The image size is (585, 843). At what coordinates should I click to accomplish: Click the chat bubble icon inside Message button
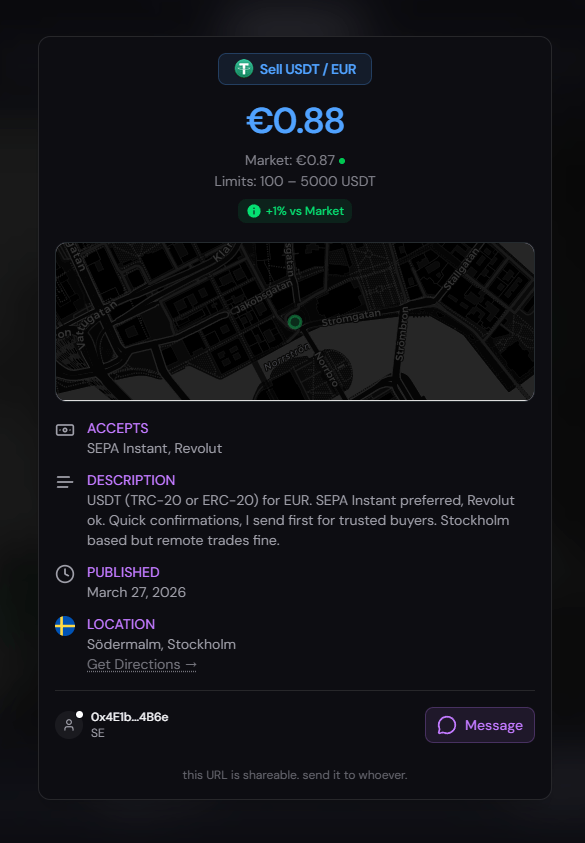[447, 725]
